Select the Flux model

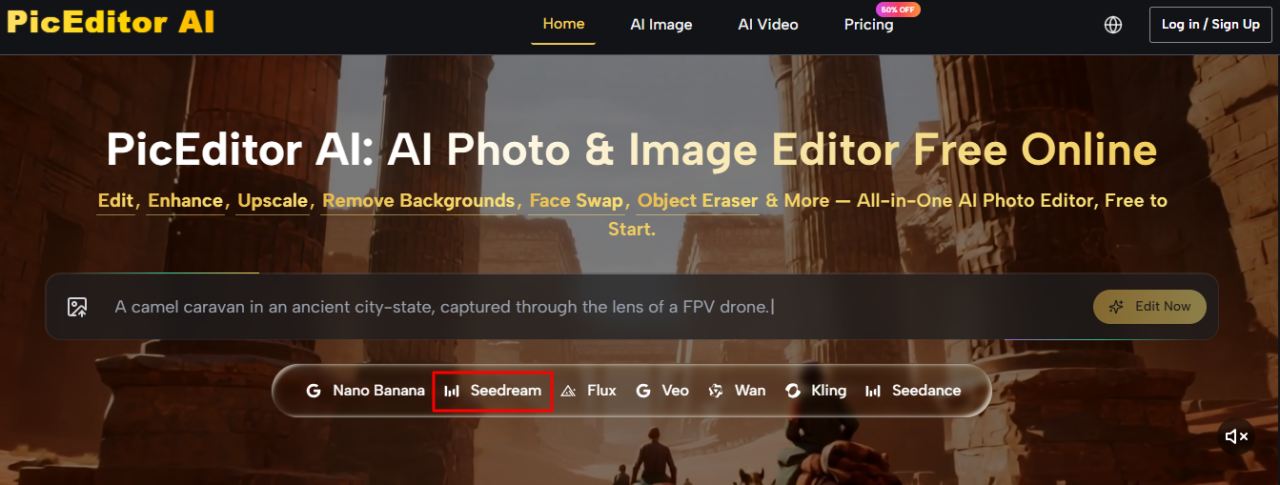pos(588,391)
